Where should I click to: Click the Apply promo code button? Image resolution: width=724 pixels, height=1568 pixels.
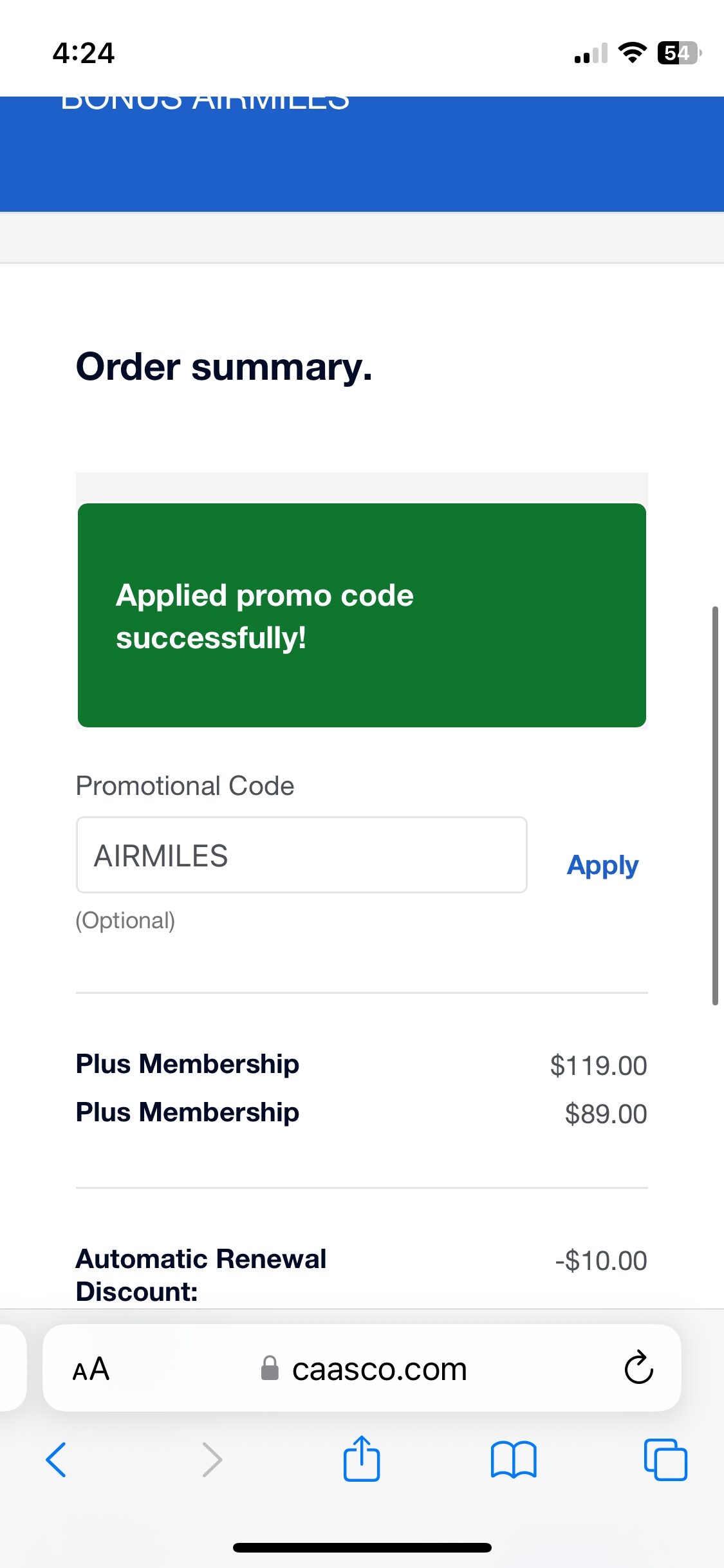pyautogui.click(x=602, y=865)
